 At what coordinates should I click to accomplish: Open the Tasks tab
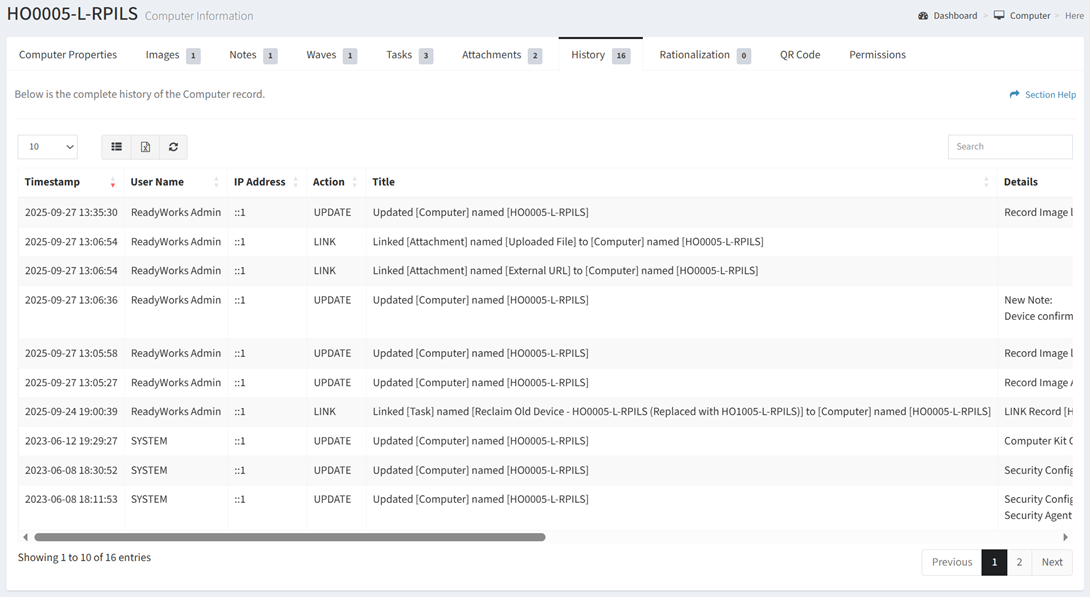point(408,55)
